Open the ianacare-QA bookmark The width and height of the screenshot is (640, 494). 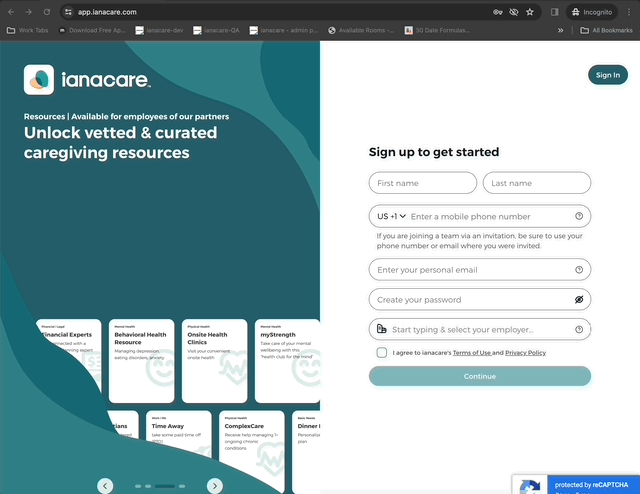point(216,30)
